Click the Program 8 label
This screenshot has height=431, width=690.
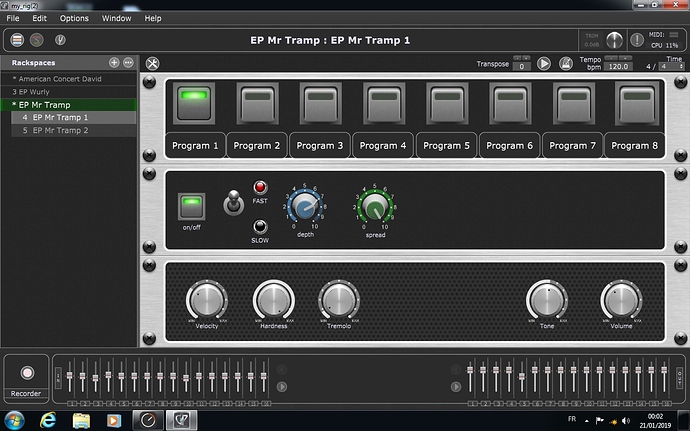635,145
